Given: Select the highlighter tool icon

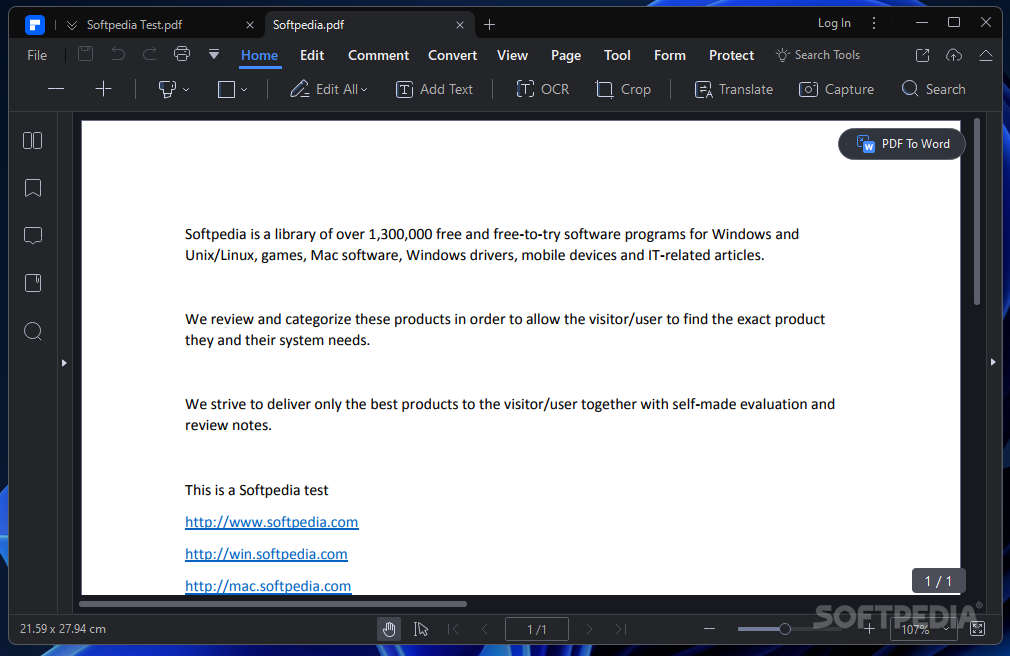Looking at the screenshot, I should 167,89.
